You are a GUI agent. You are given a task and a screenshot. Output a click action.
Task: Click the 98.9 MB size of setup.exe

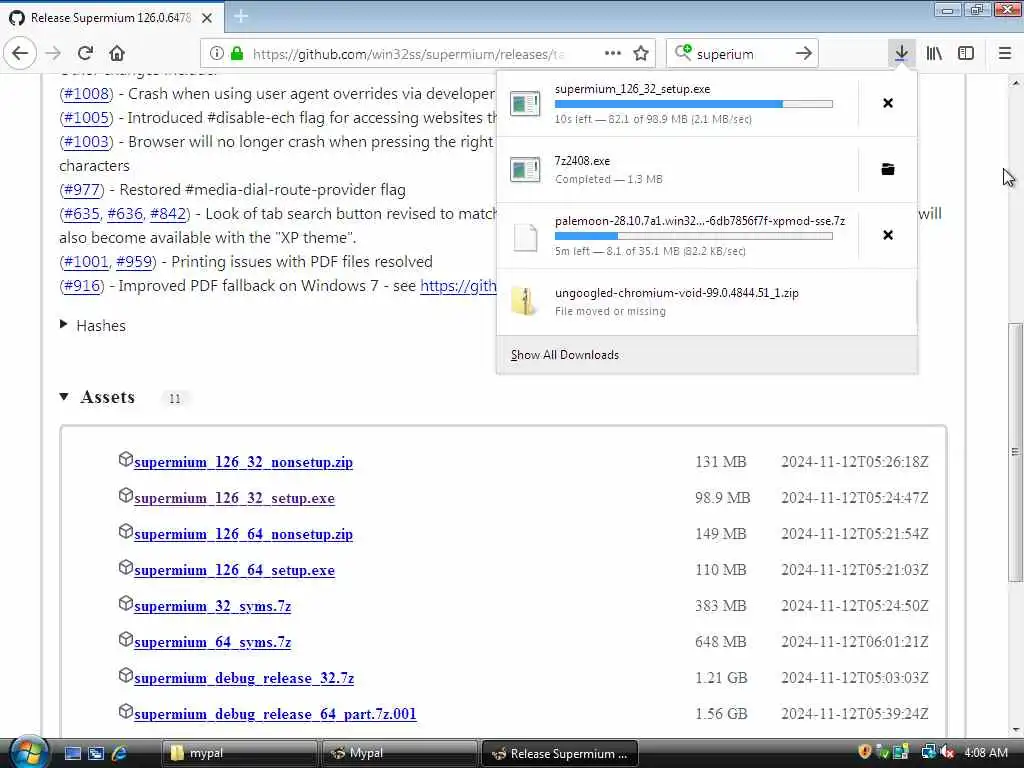click(x=722, y=498)
